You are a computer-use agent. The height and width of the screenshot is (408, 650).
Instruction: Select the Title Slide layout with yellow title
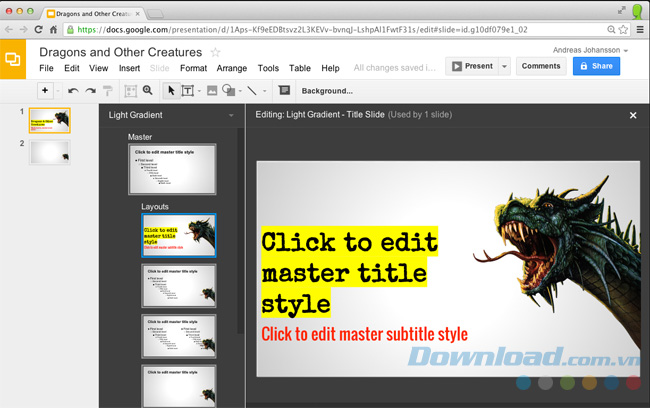coord(179,235)
